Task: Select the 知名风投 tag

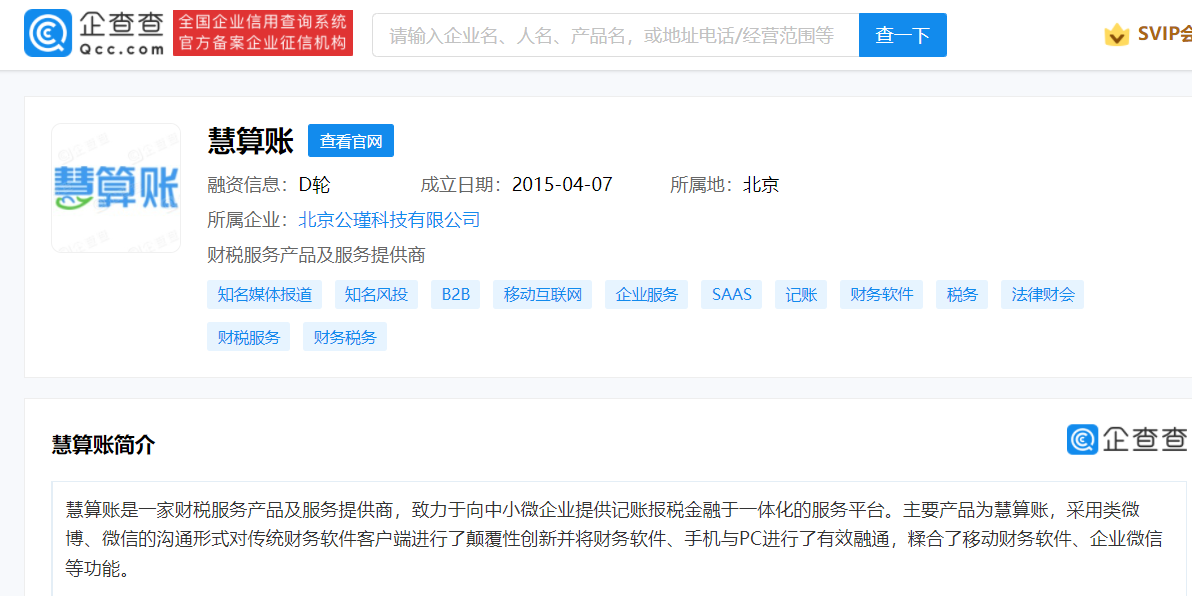Action: point(376,295)
